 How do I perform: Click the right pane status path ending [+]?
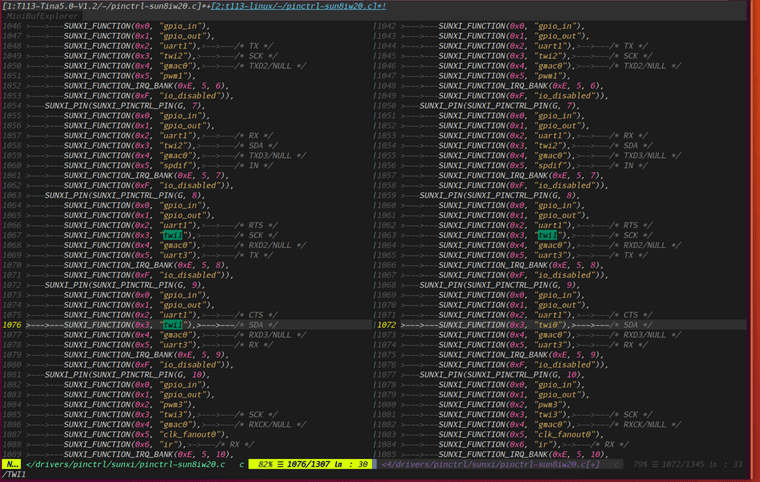click(491, 464)
